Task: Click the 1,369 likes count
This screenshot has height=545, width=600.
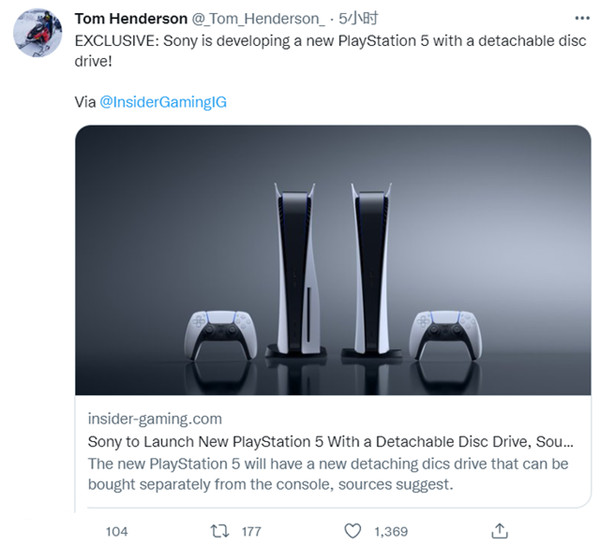Action: click(392, 531)
